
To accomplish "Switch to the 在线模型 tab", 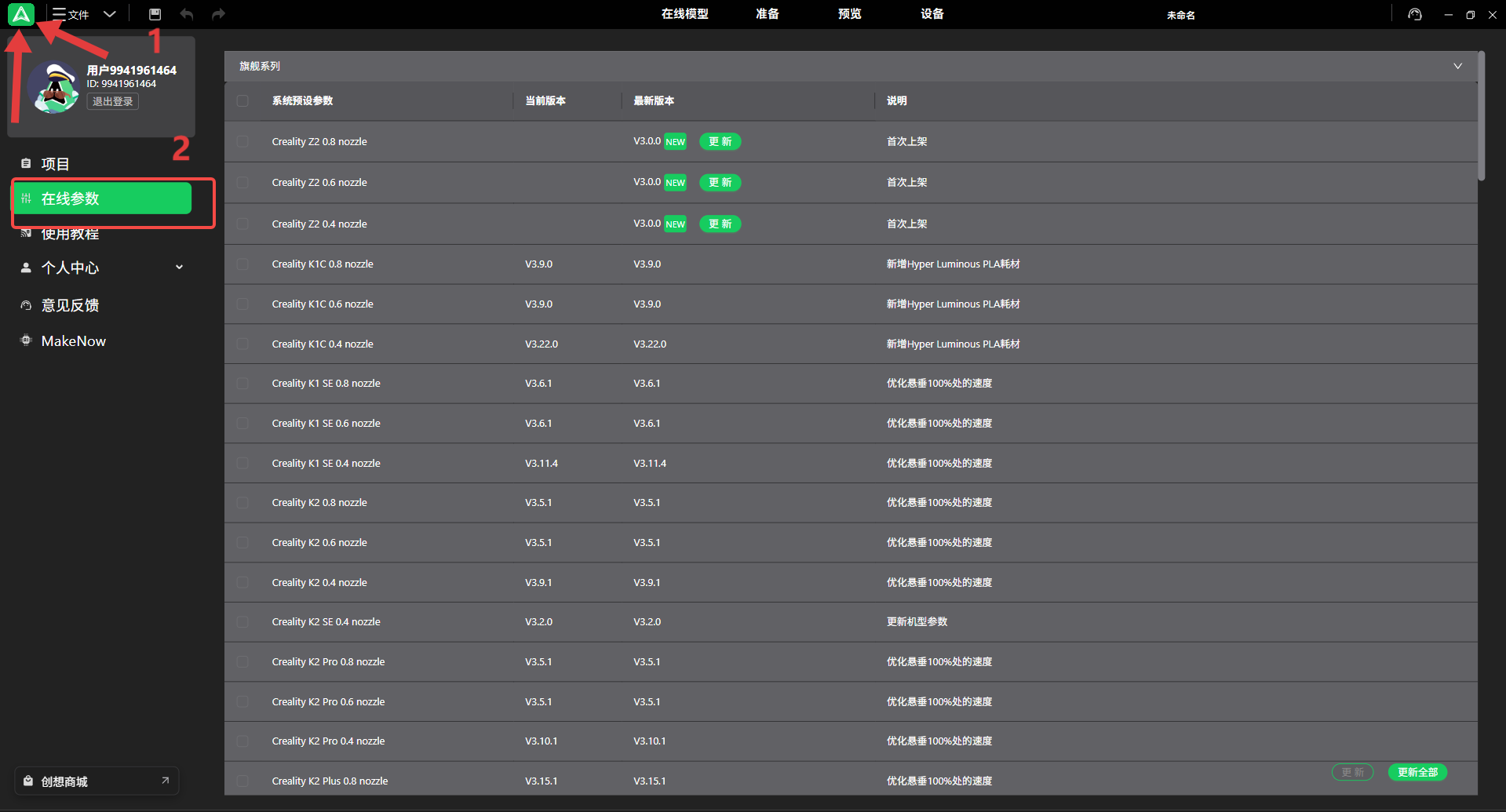I will coord(684,14).
